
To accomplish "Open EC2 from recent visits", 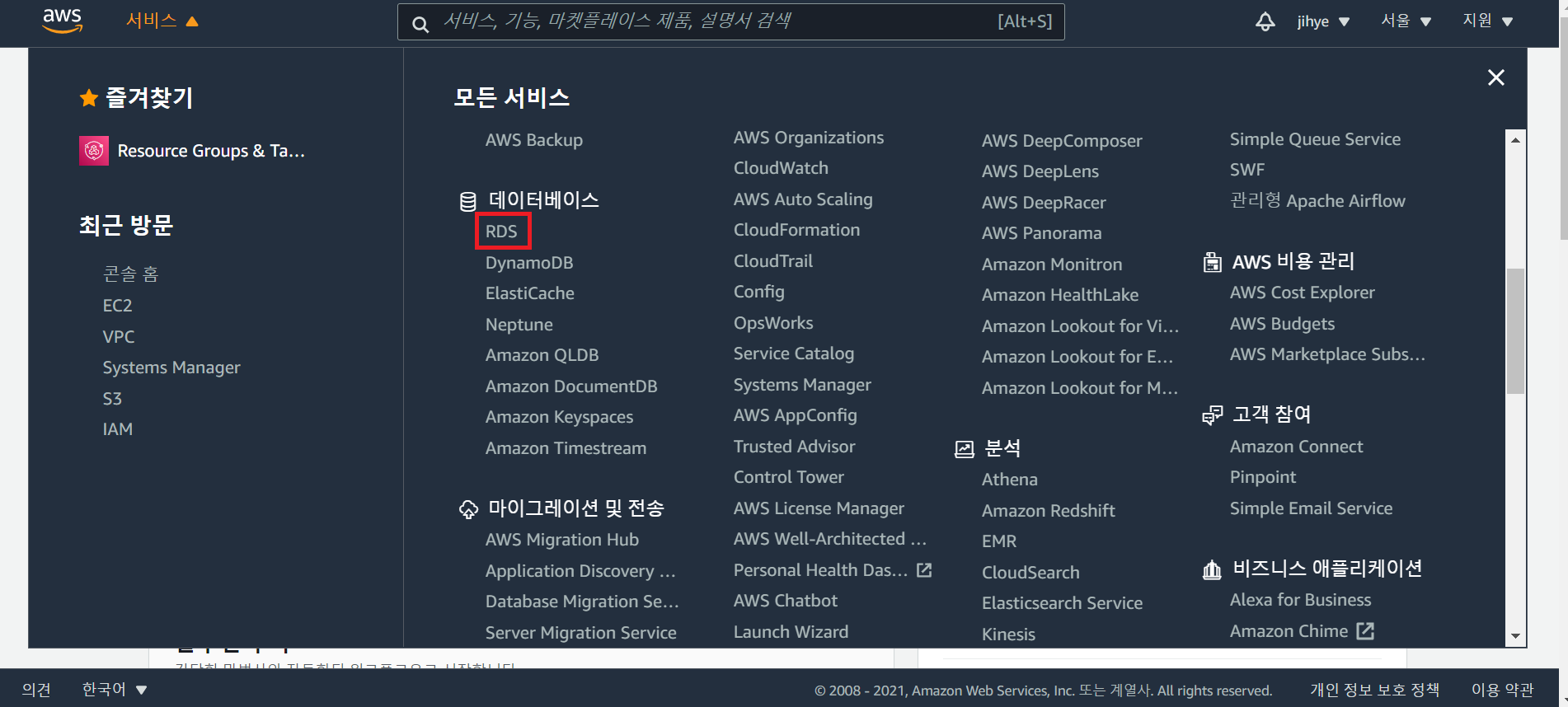I will coord(117,306).
